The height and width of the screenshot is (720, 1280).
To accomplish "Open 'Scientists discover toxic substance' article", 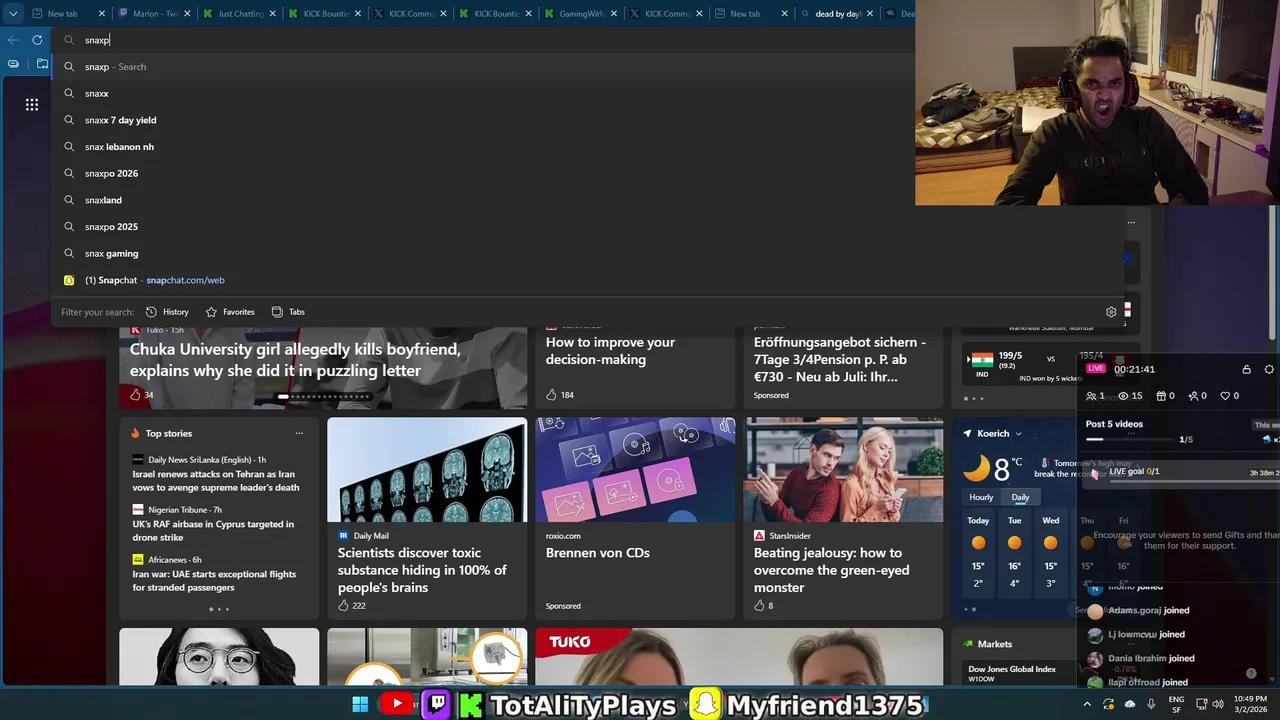I will click(x=422, y=570).
